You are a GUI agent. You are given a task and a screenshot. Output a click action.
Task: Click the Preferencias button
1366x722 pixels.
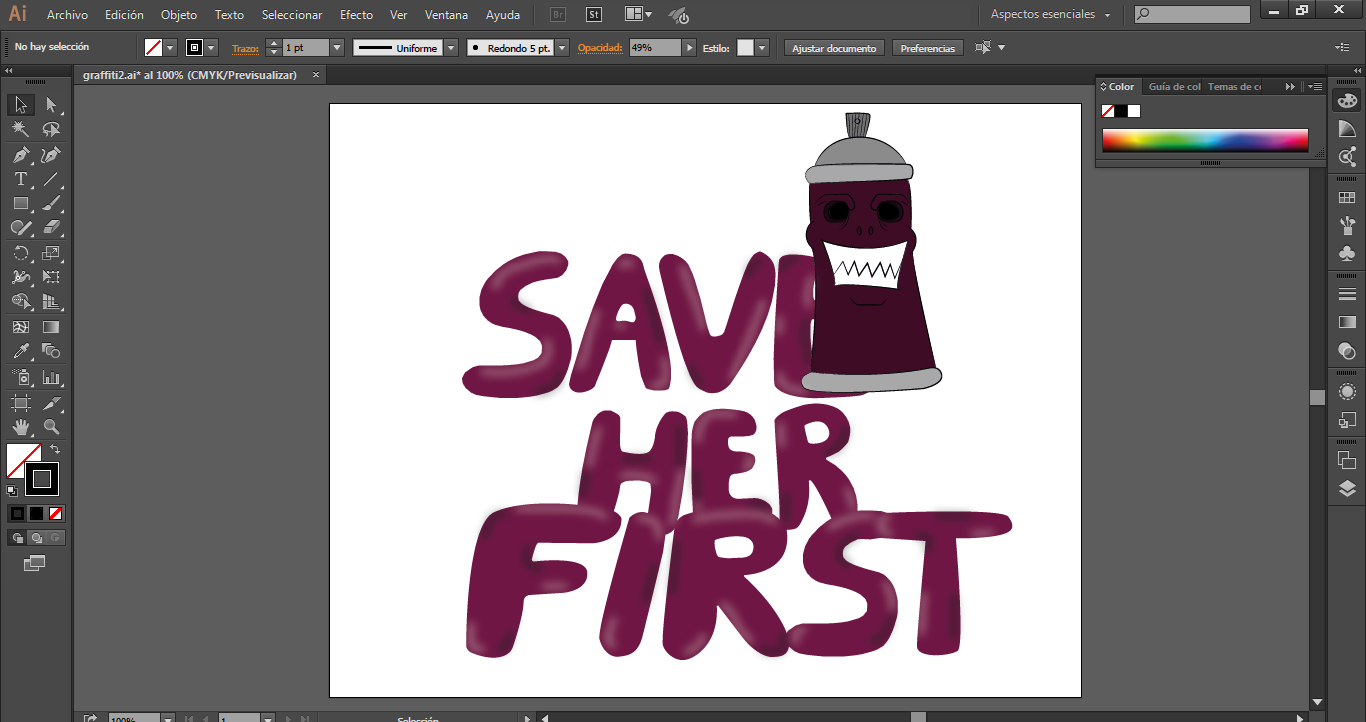coord(927,48)
